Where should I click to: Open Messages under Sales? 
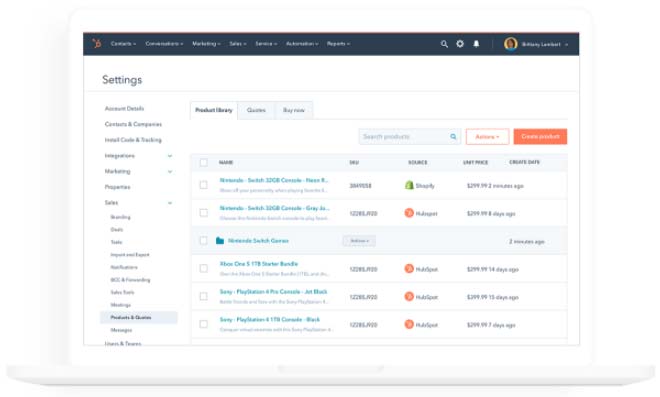point(121,330)
